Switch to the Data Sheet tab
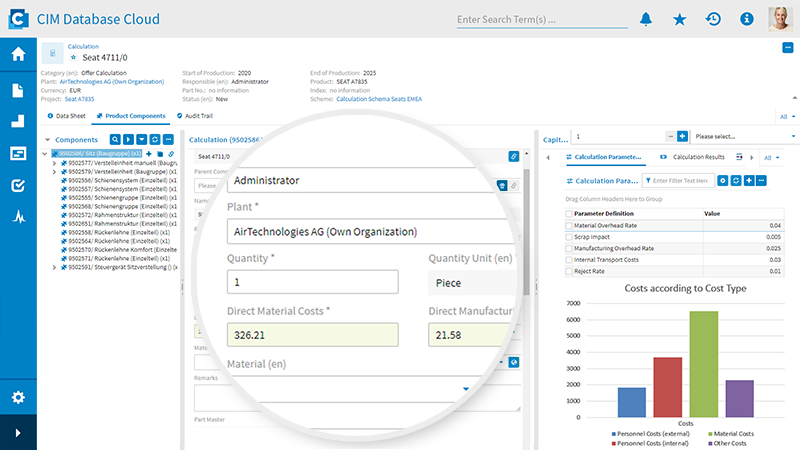The height and width of the screenshot is (450, 800). (70, 117)
